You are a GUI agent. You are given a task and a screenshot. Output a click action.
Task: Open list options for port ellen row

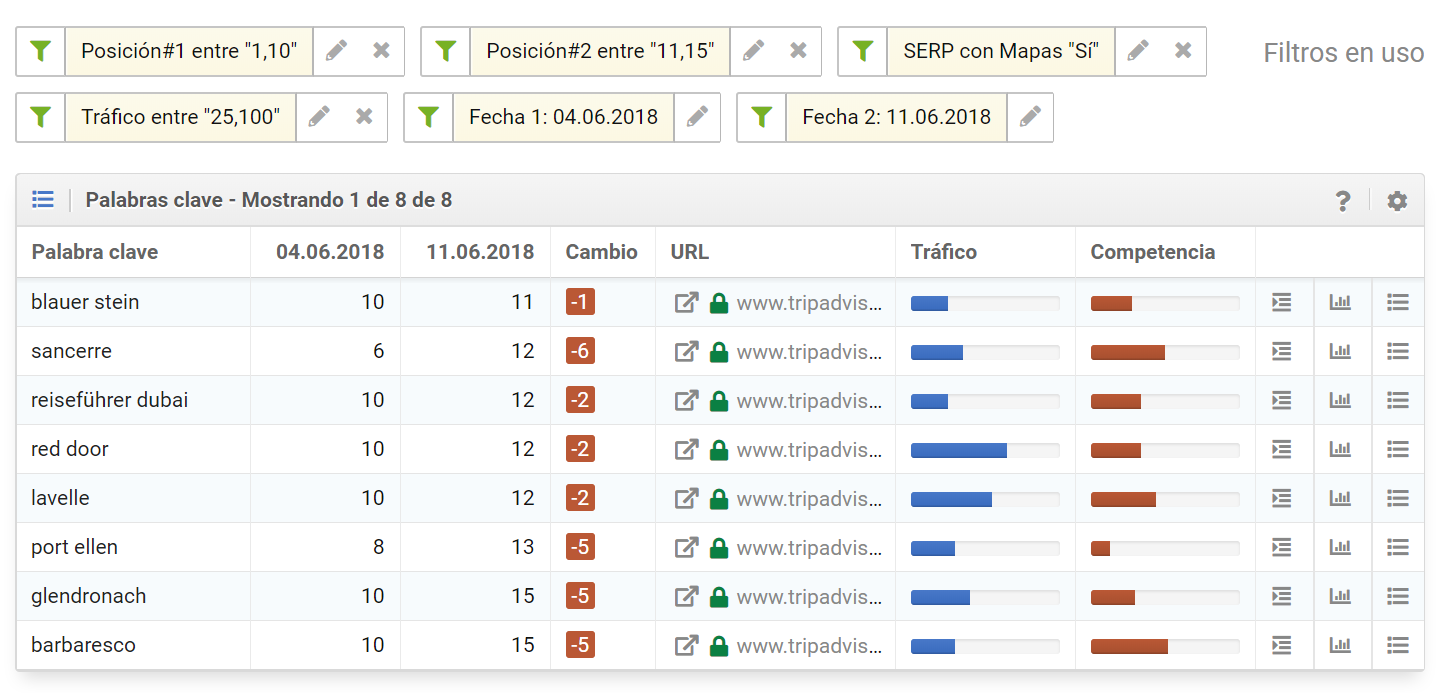(x=1398, y=547)
